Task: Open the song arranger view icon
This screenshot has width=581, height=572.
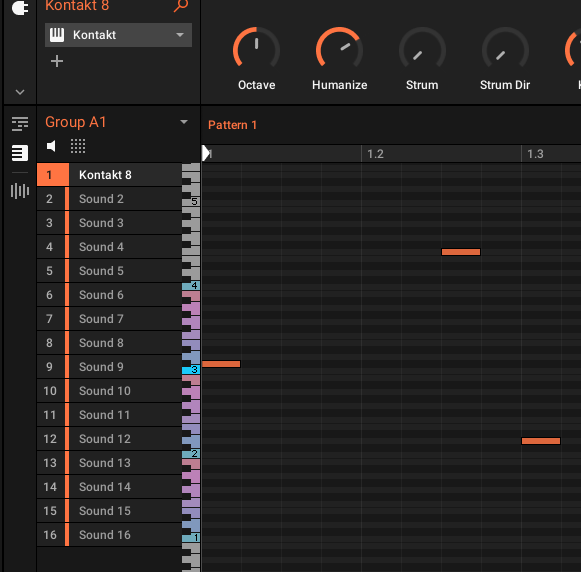Action: pyautogui.click(x=20, y=124)
